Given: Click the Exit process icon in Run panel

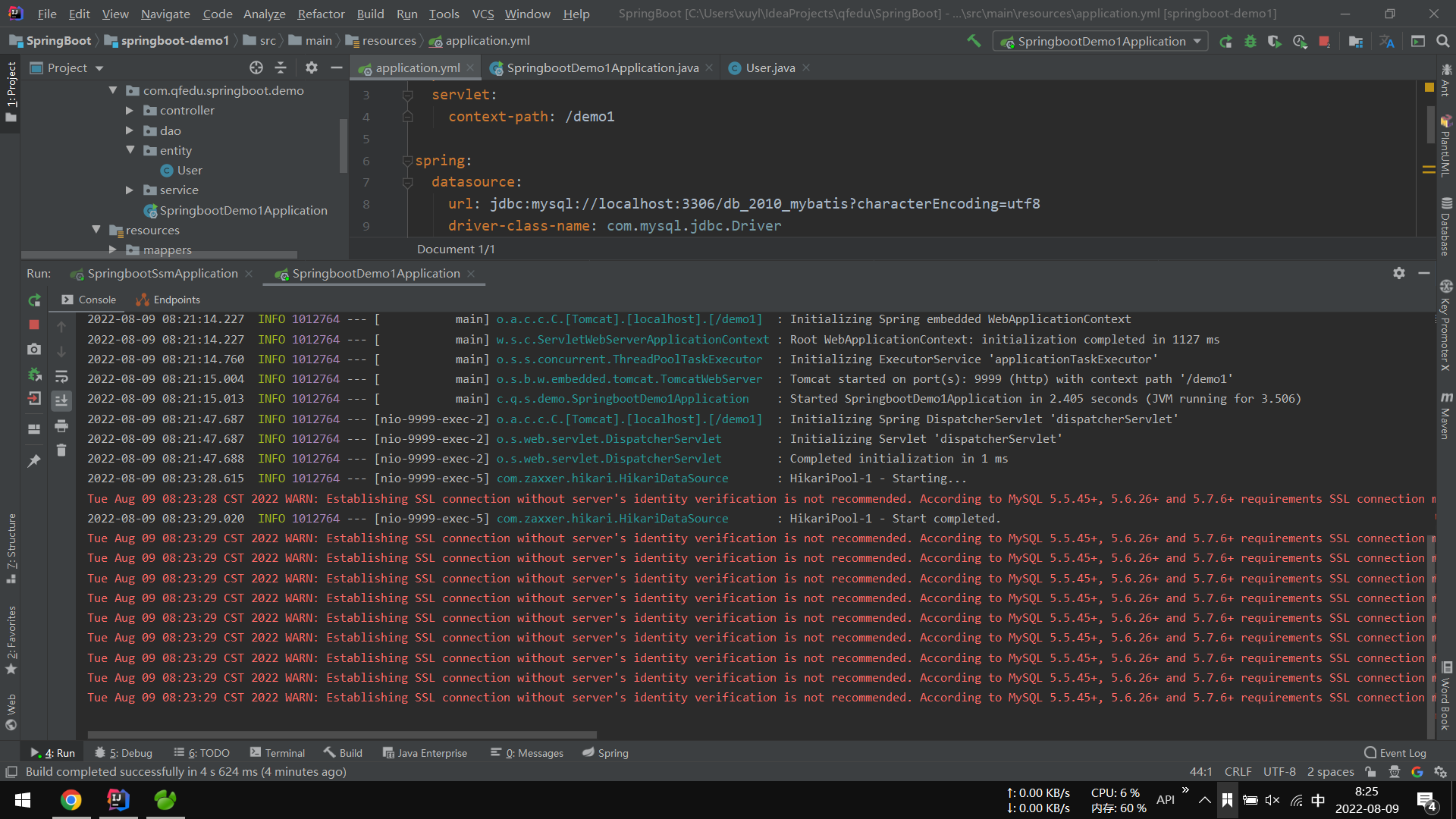Looking at the screenshot, I should point(34,398).
